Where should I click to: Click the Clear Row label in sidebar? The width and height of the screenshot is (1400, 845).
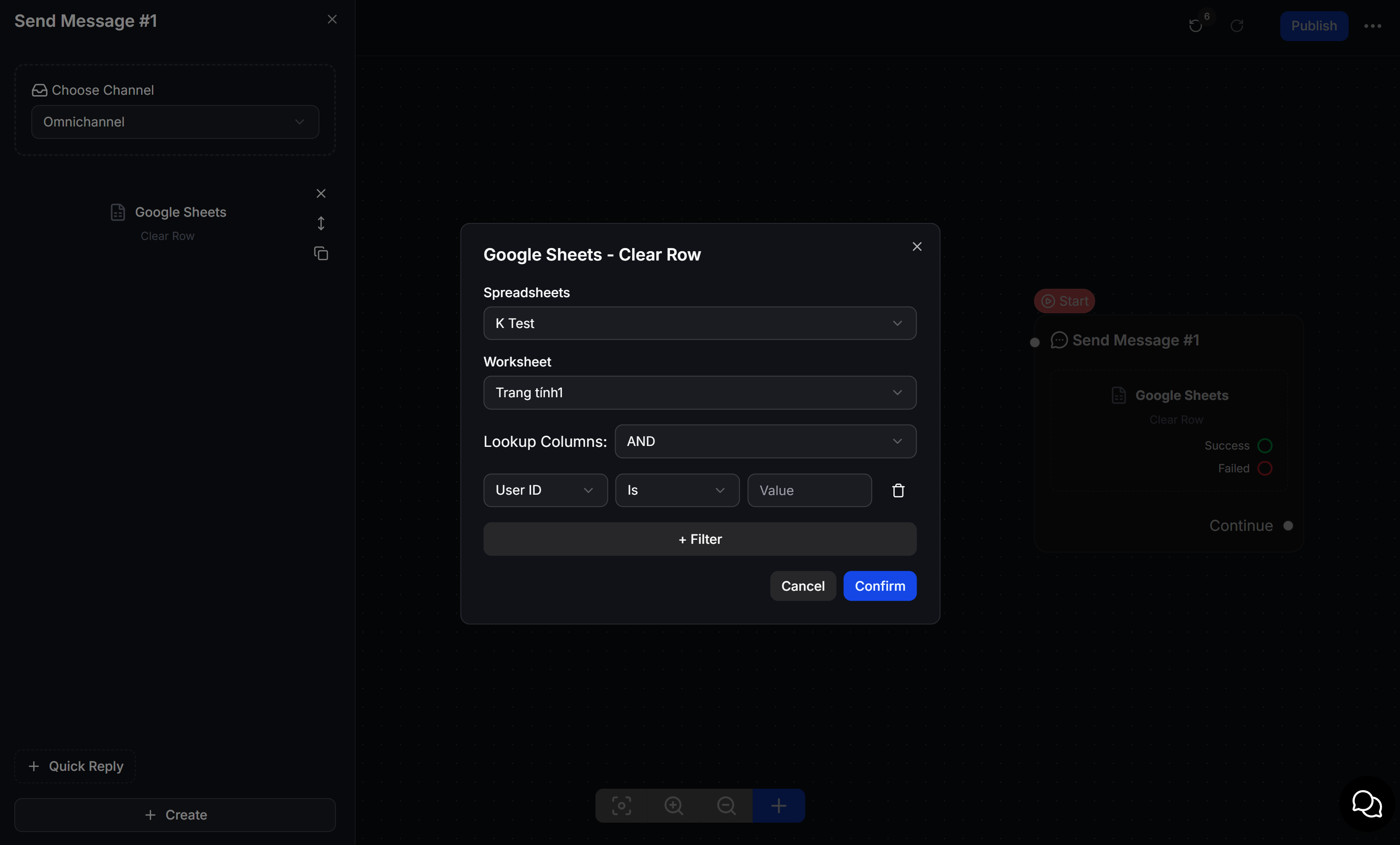pyautogui.click(x=168, y=236)
